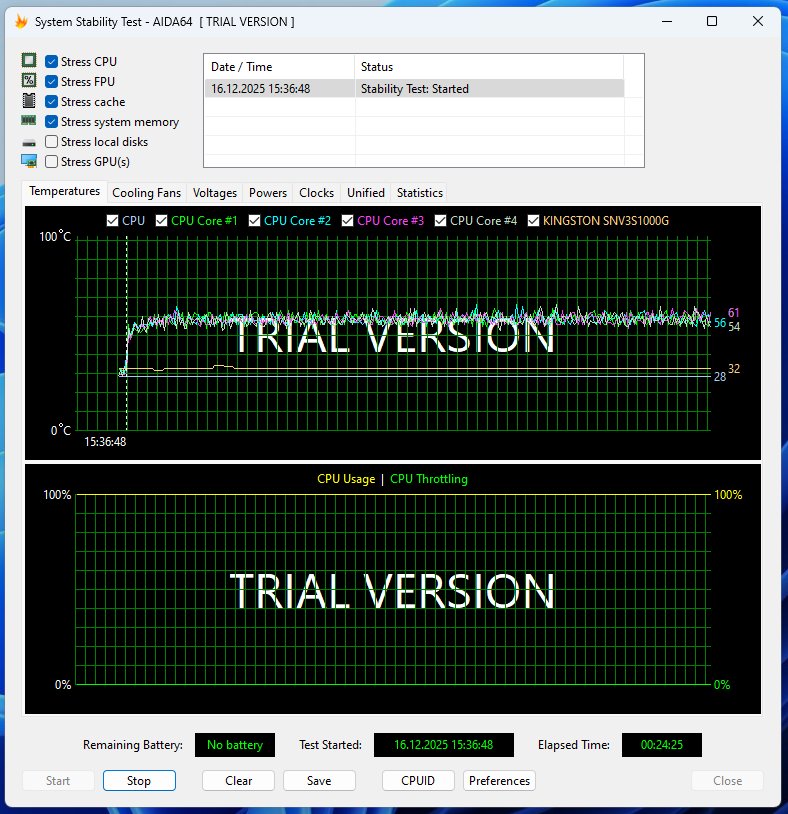
Task: Select the Voltages tab
Action: [214, 192]
